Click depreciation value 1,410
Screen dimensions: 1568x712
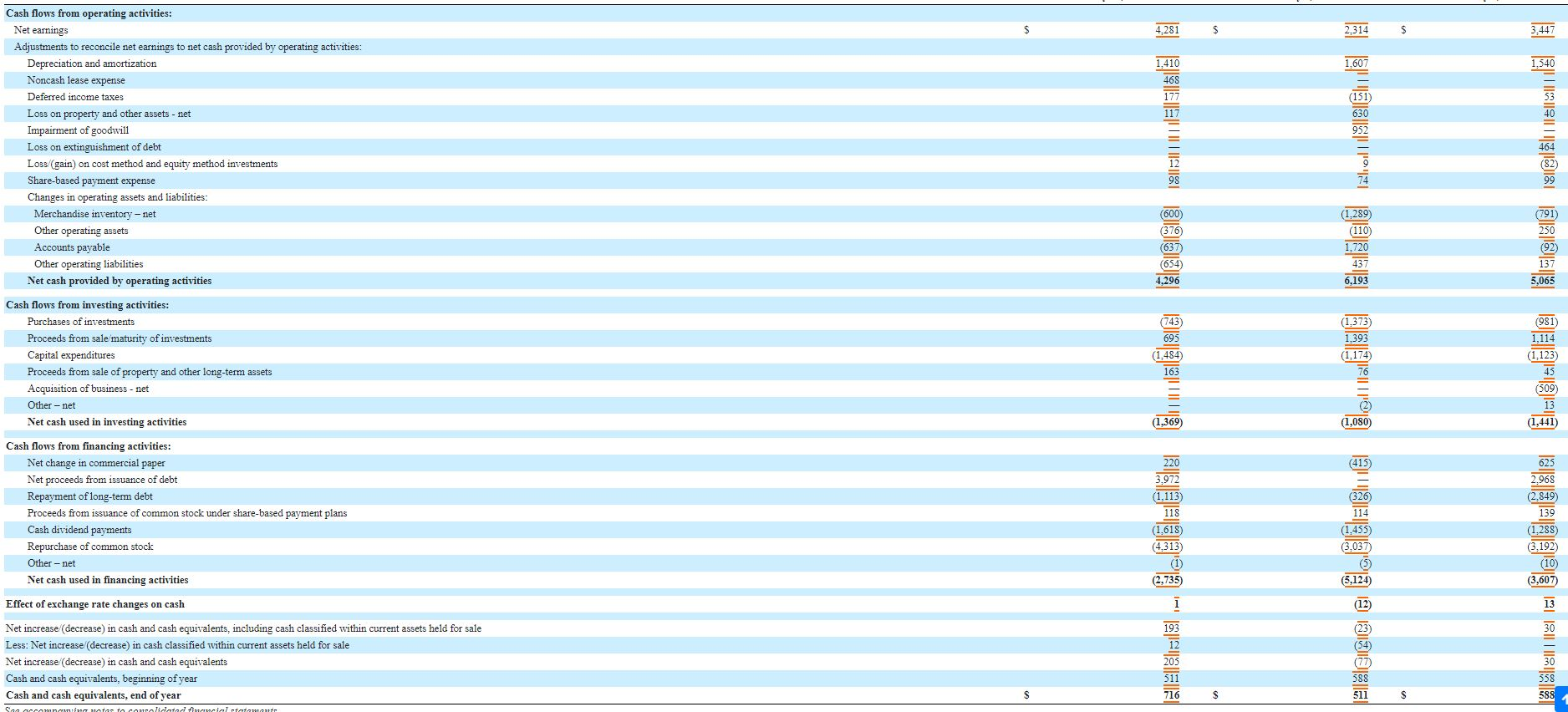pyautogui.click(x=1167, y=64)
